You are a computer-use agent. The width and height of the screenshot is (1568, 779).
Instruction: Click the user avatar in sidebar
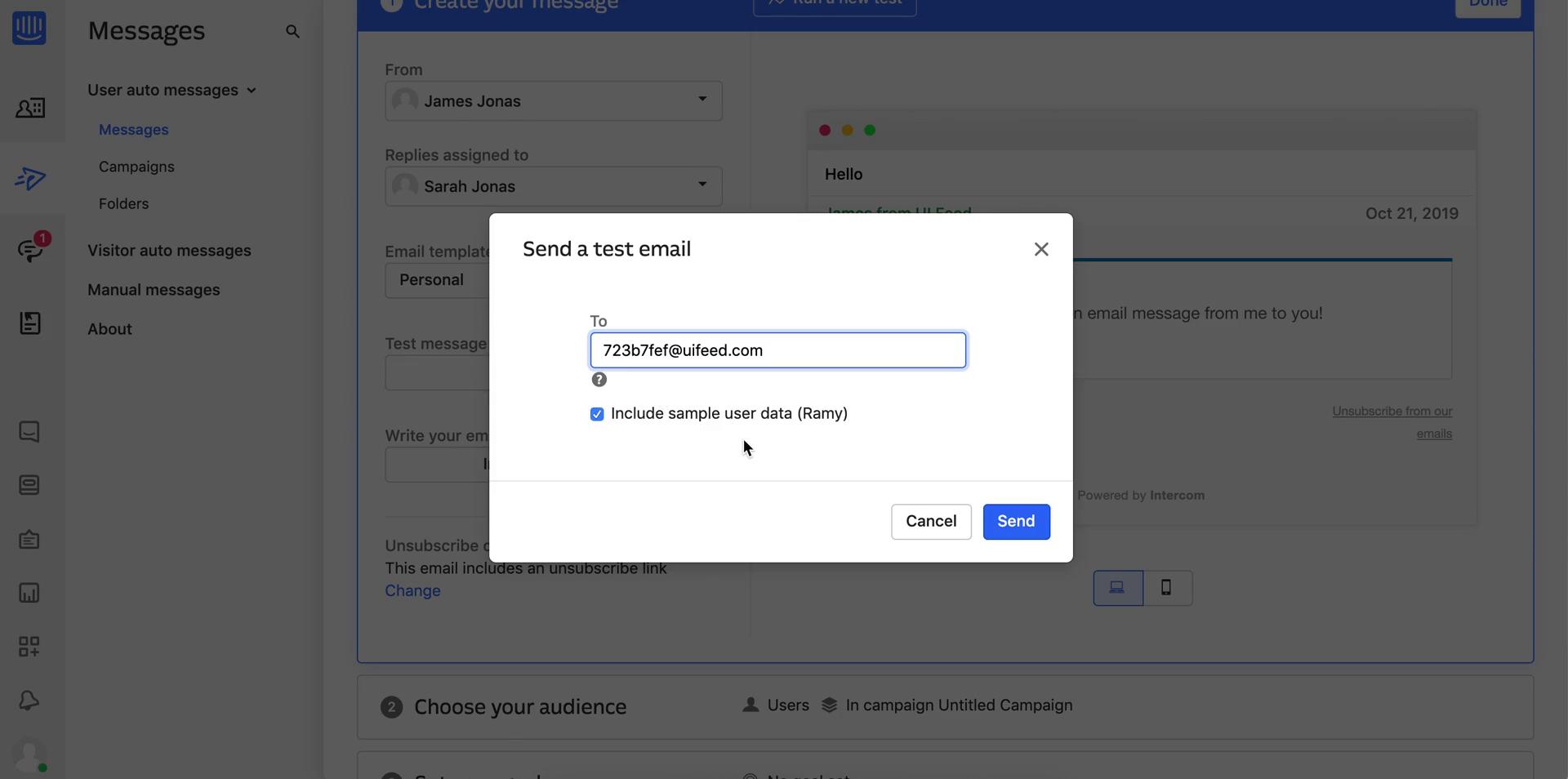[x=30, y=755]
